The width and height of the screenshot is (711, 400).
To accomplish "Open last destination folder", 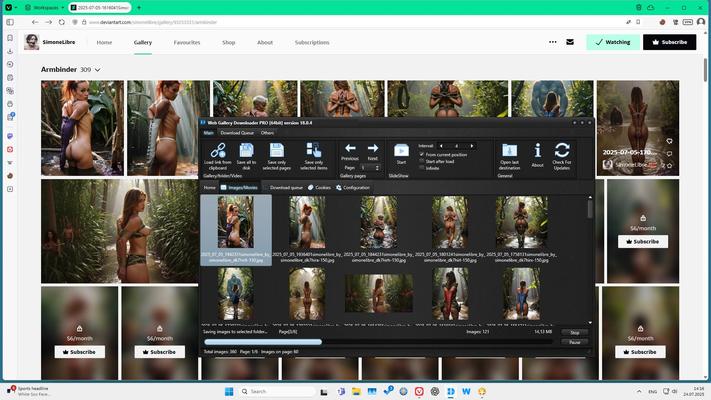I will 509,156.
